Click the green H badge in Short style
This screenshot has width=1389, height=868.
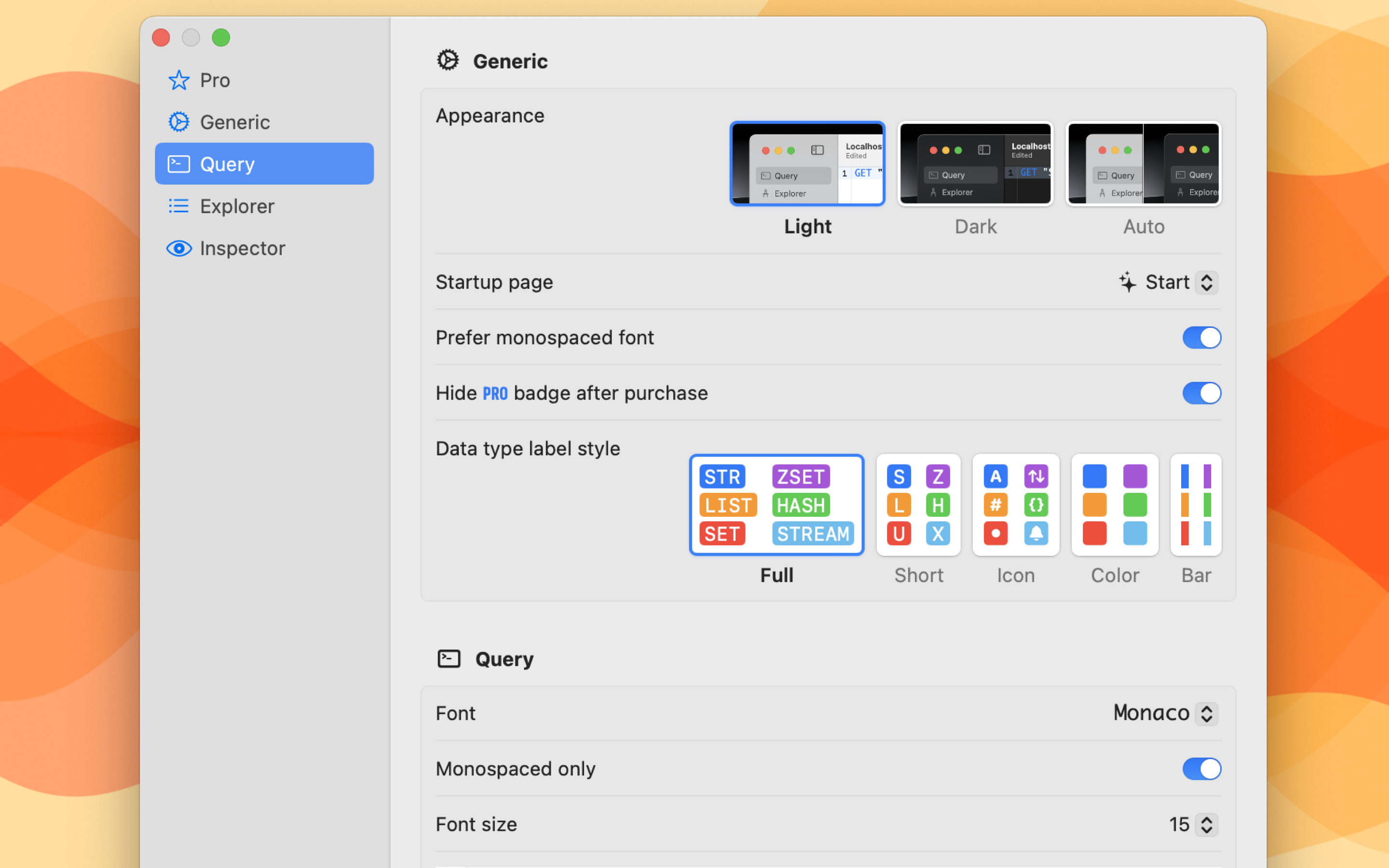pos(938,505)
